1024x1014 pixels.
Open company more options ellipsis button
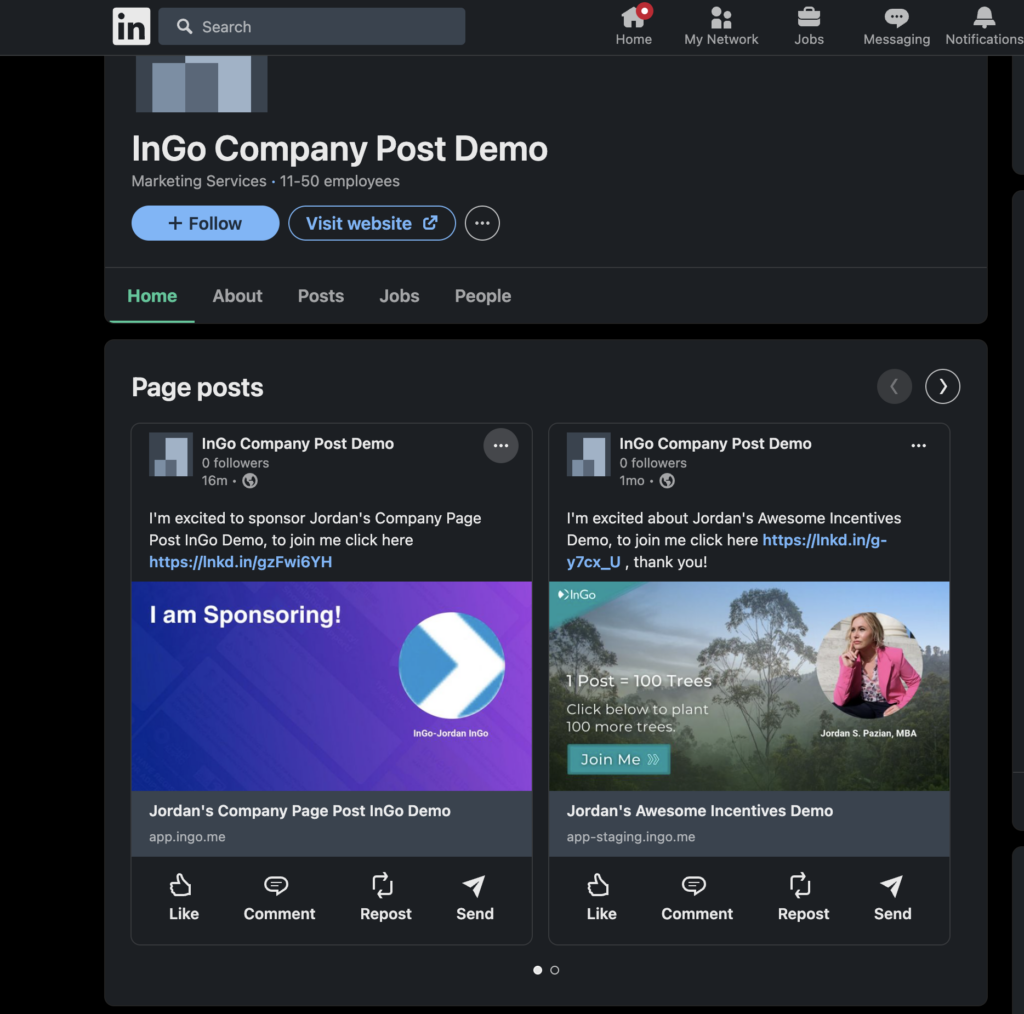point(482,223)
